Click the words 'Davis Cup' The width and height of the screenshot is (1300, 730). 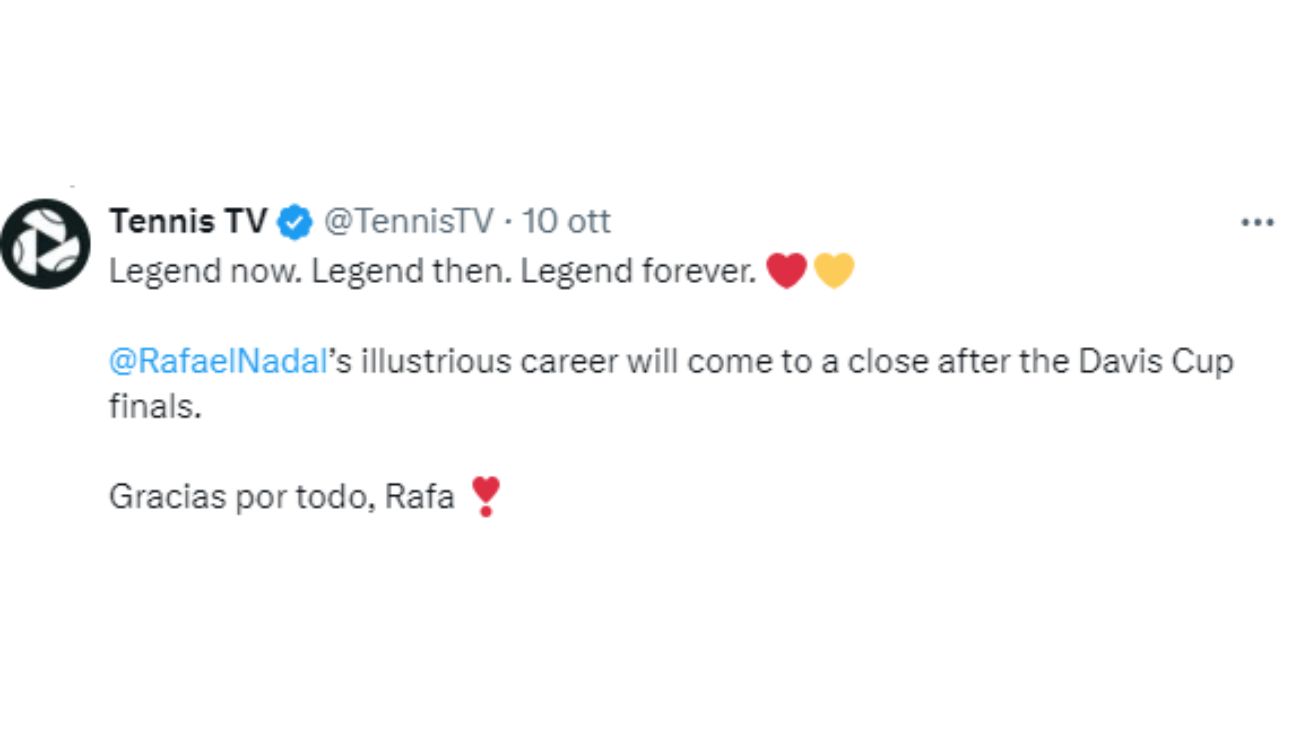pos(1155,361)
